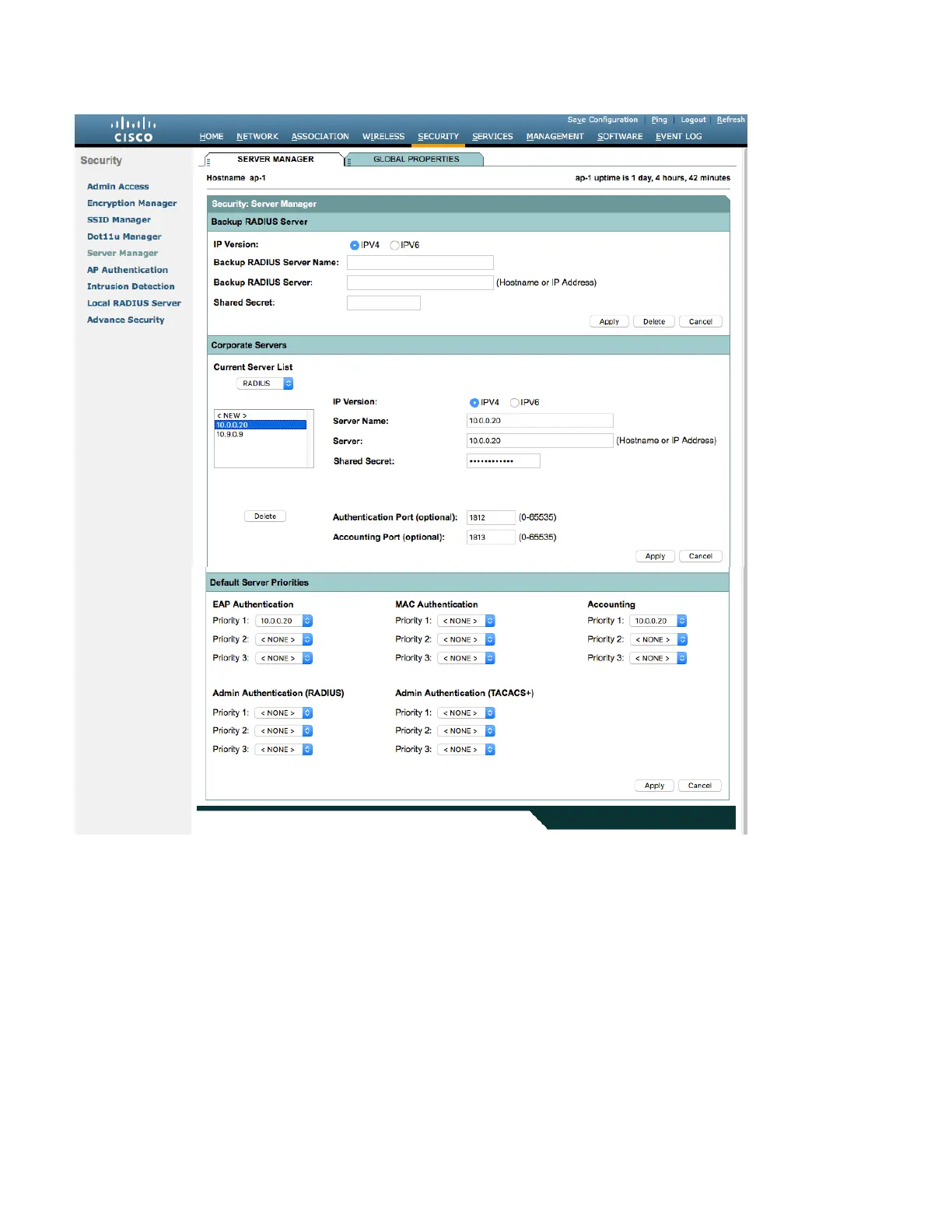Open EAP Authentication Priority 1 dropdown
Image resolution: width=952 pixels, height=1232 pixels.
tap(284, 621)
